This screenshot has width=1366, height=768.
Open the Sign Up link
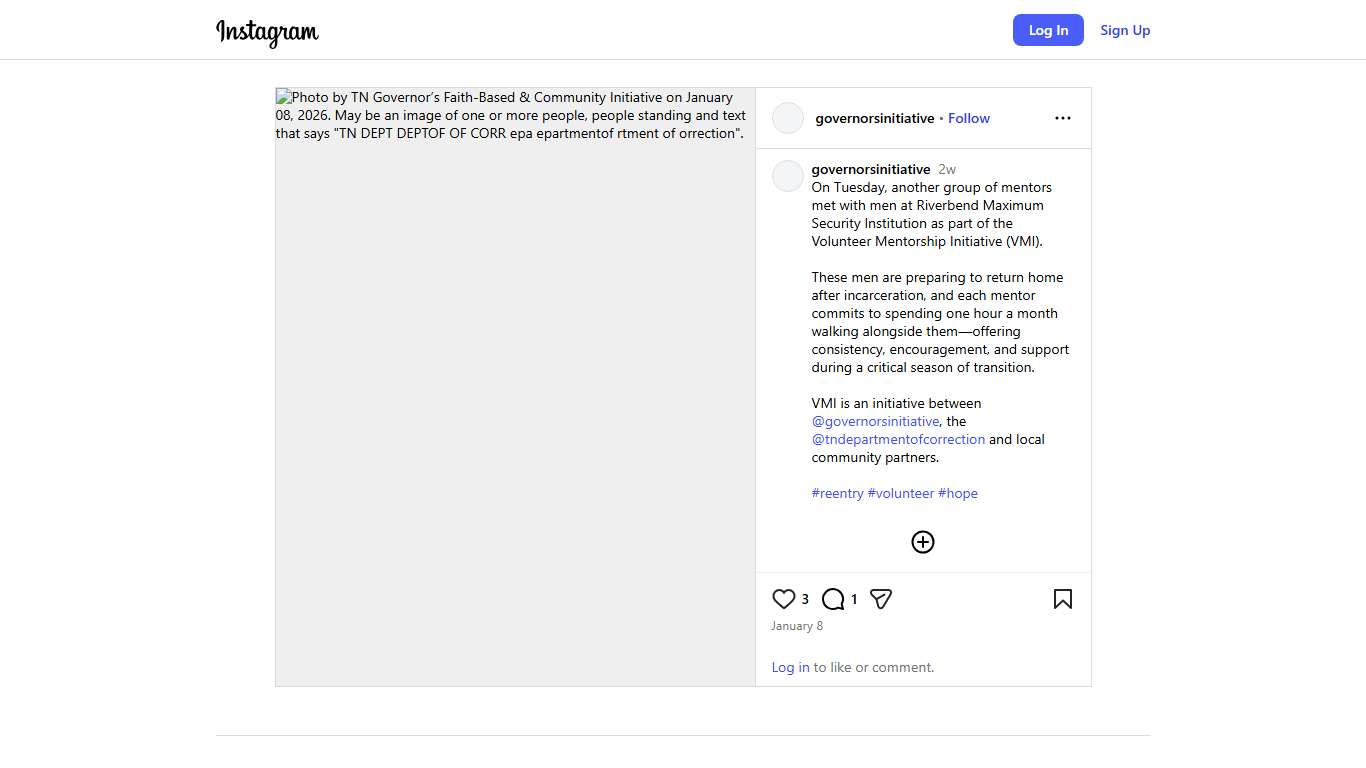pyautogui.click(x=1125, y=30)
